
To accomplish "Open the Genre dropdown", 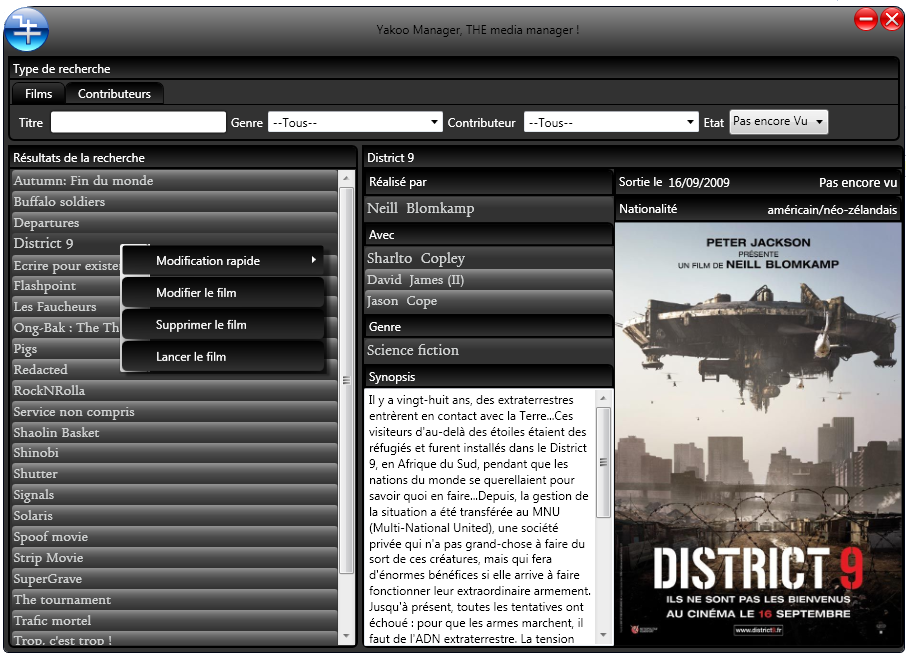I will pos(355,122).
